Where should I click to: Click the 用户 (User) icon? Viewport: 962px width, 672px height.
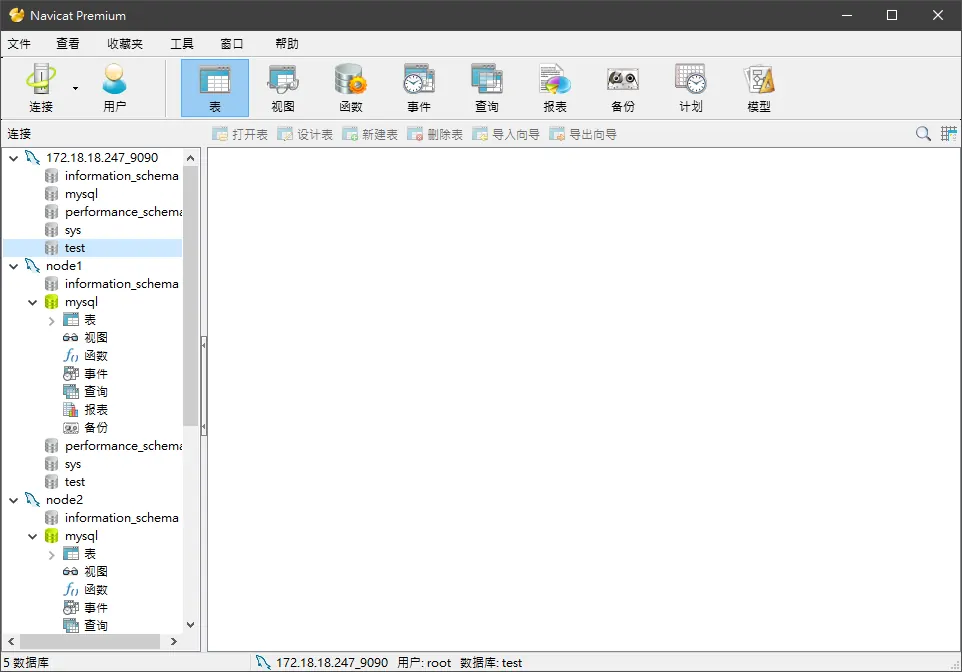coord(115,88)
